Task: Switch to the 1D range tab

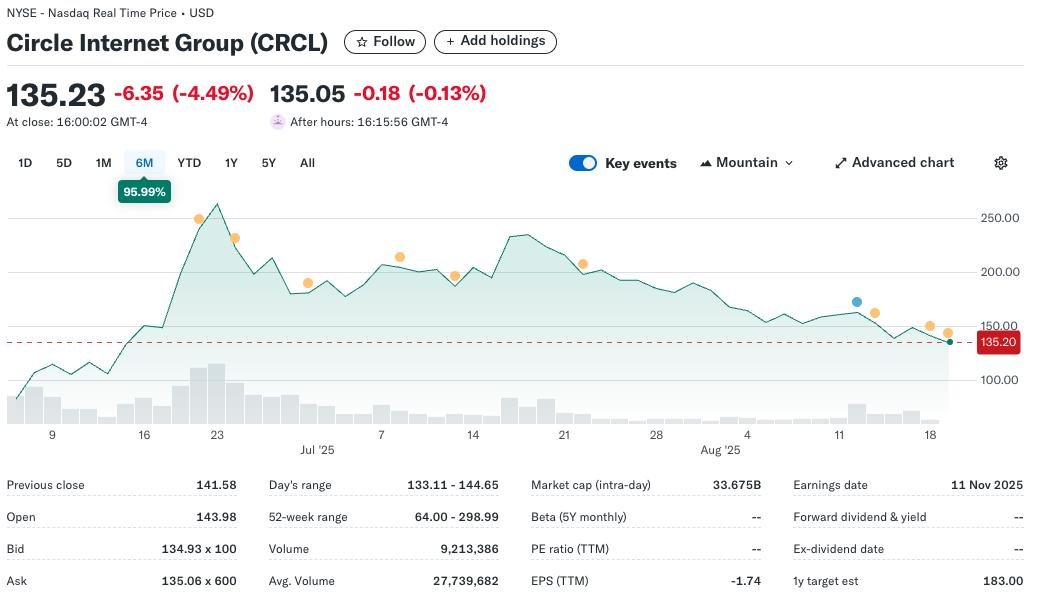Action: click(x=25, y=163)
